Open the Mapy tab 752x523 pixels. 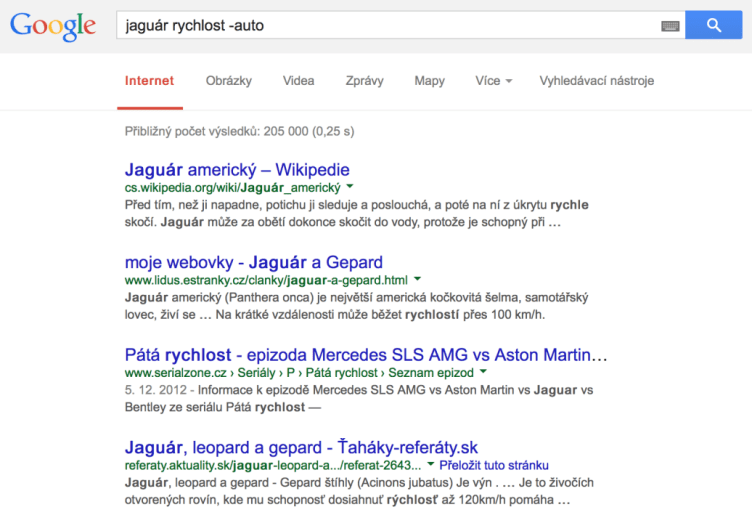click(429, 81)
